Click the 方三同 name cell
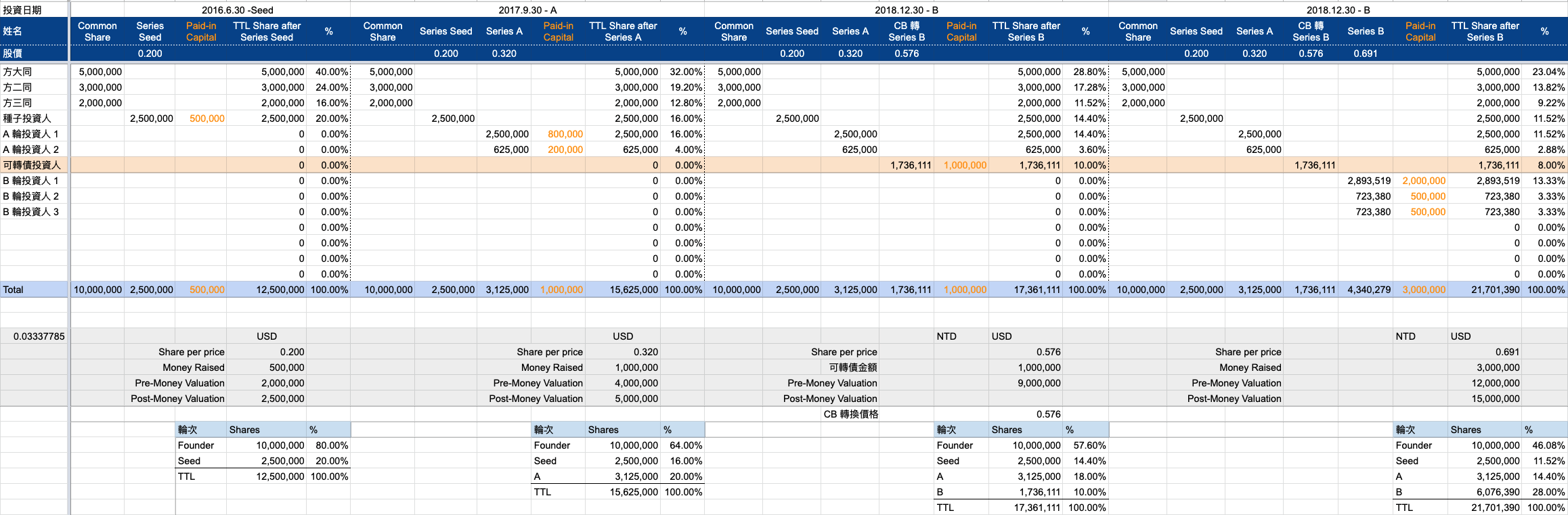This screenshot has height=515, width=1568. point(34,103)
